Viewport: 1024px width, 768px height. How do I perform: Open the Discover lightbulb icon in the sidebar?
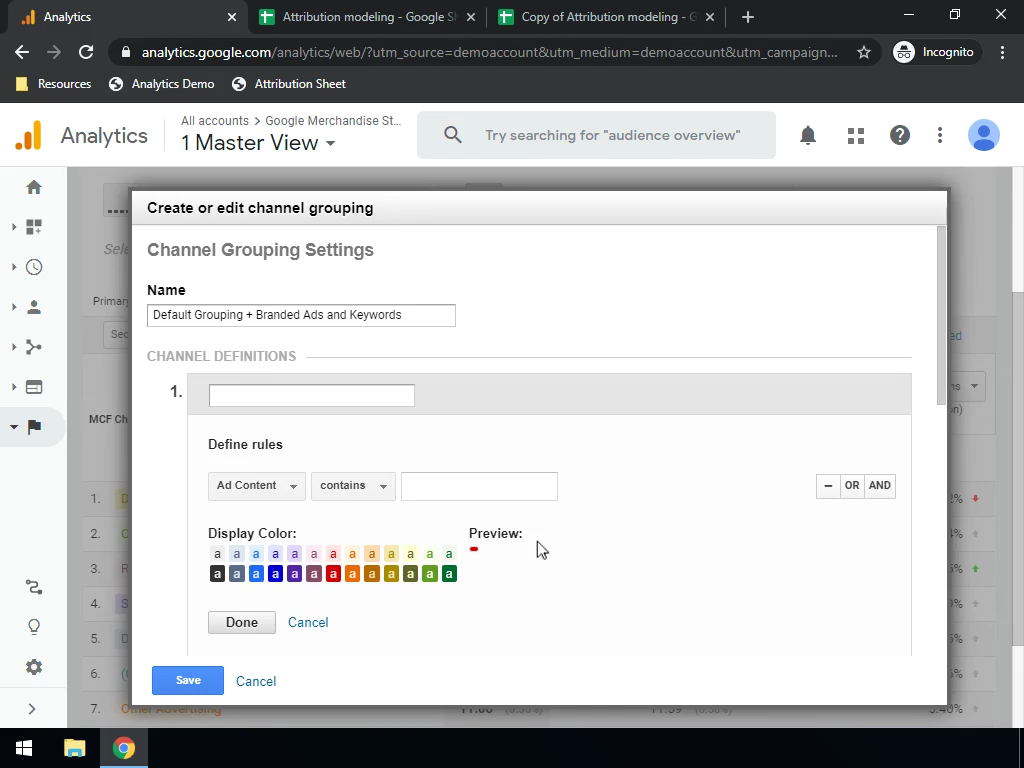point(34,627)
